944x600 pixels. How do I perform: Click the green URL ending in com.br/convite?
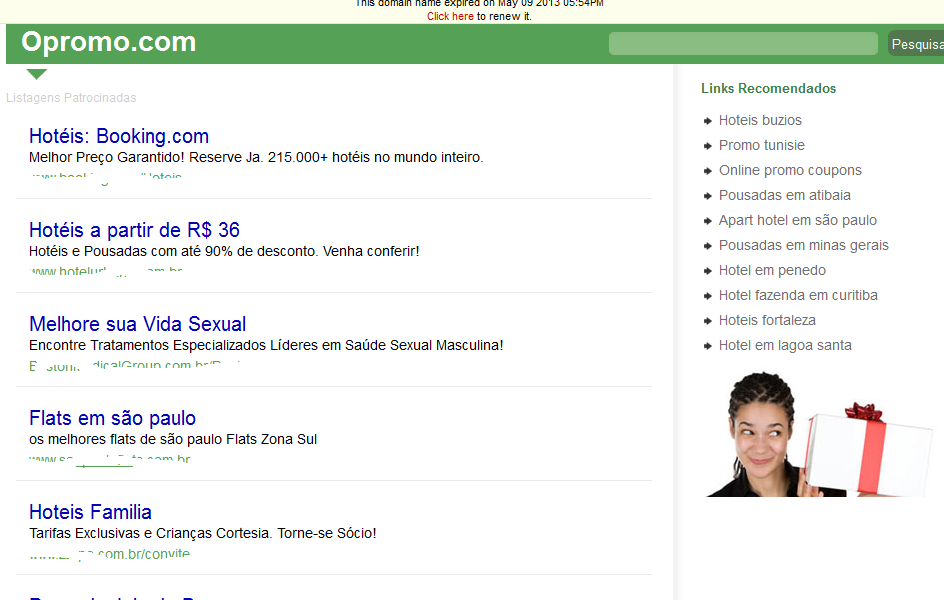click(x=109, y=553)
